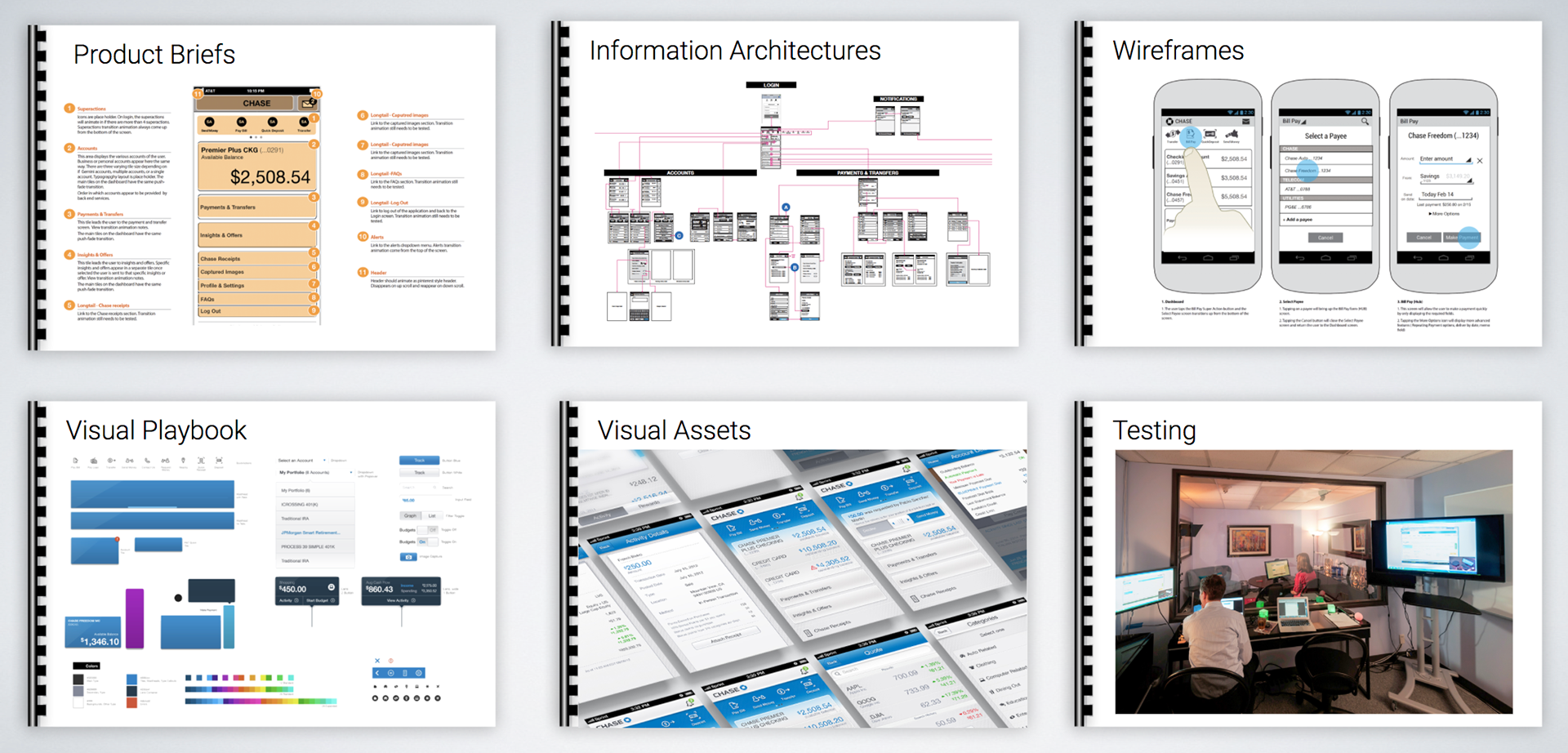The width and height of the screenshot is (1568, 753).
Task: Click the blue X close icon in playbook
Action: 377,661
